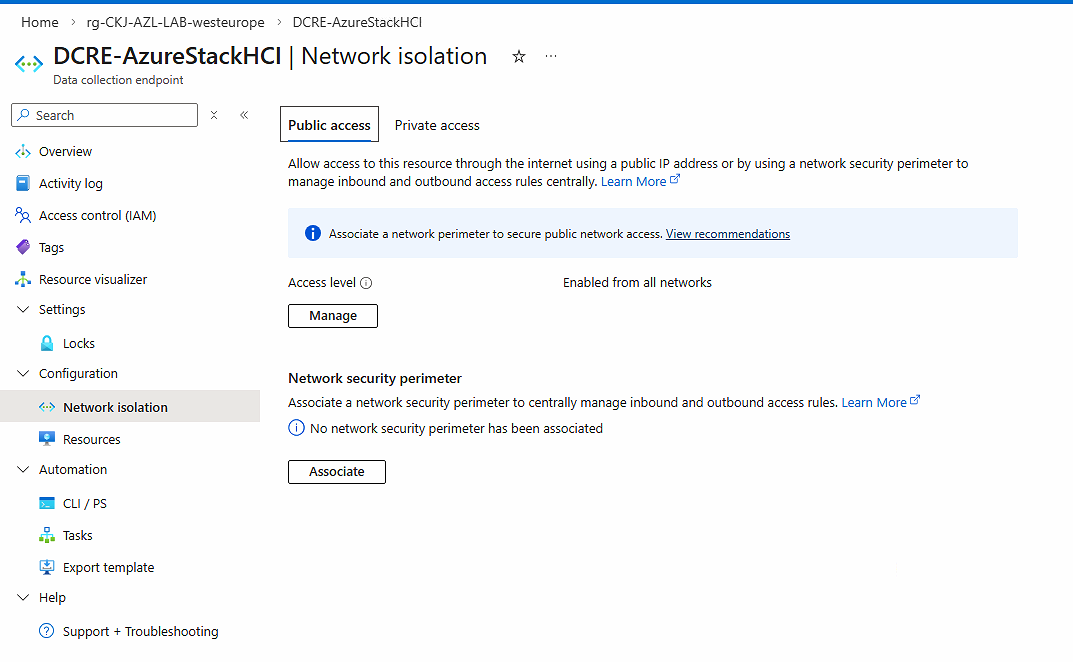
Task: Switch to the Private access tab
Action: [437, 126]
